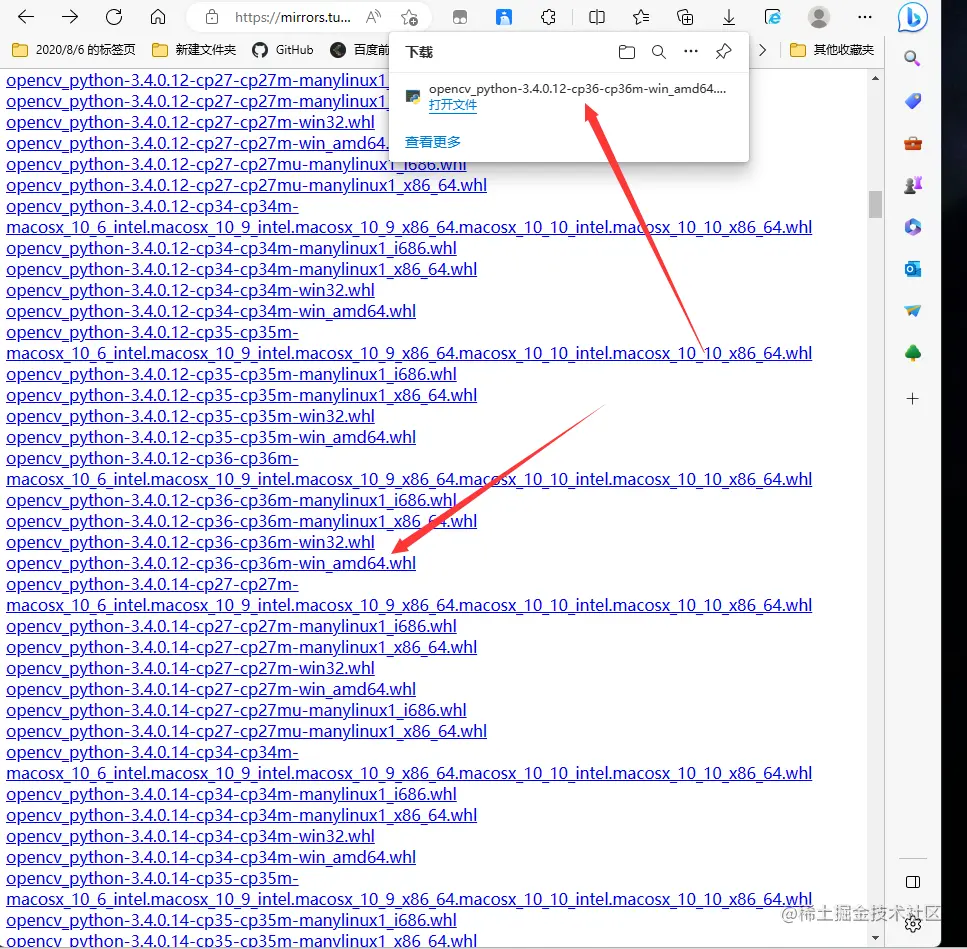The height and width of the screenshot is (949, 967).
Task: Go back to the previous page
Action: 26,17
